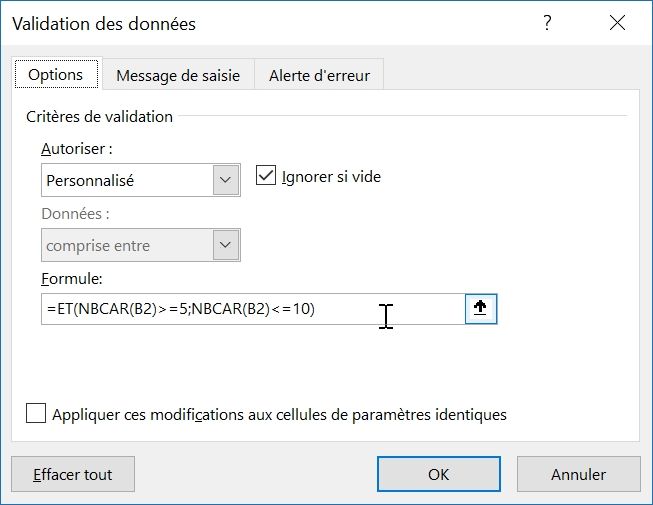Viewport: 653px width, 505px height.
Task: Click the dialog title 'Validation des données'
Action: point(104,23)
